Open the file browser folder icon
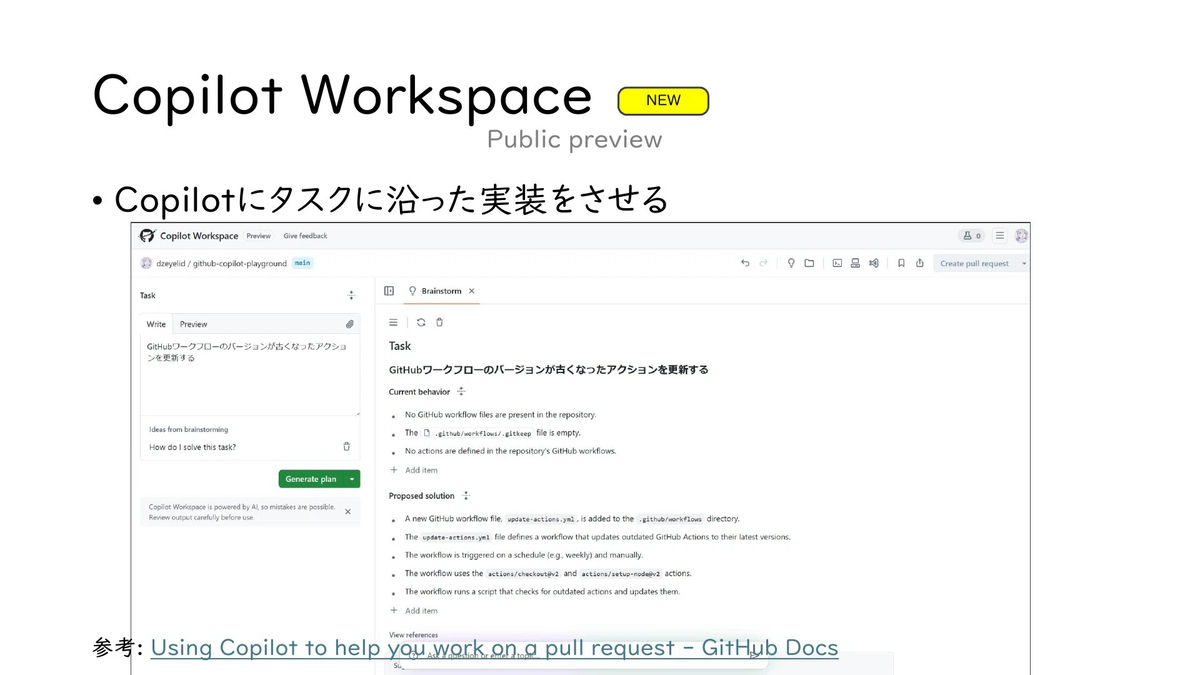1200x675 pixels. 809,263
